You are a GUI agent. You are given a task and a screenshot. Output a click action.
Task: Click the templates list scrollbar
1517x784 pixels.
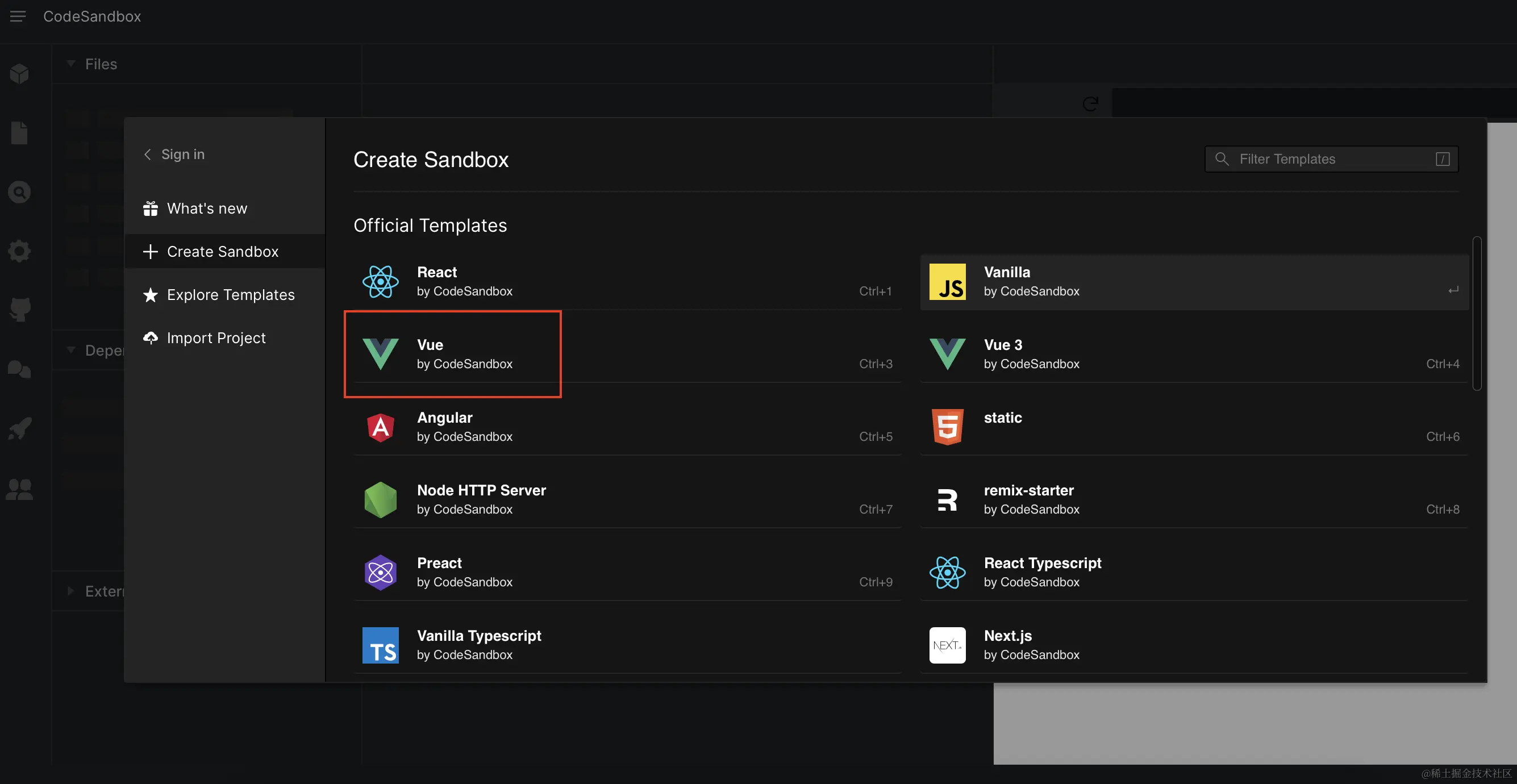tap(1476, 314)
